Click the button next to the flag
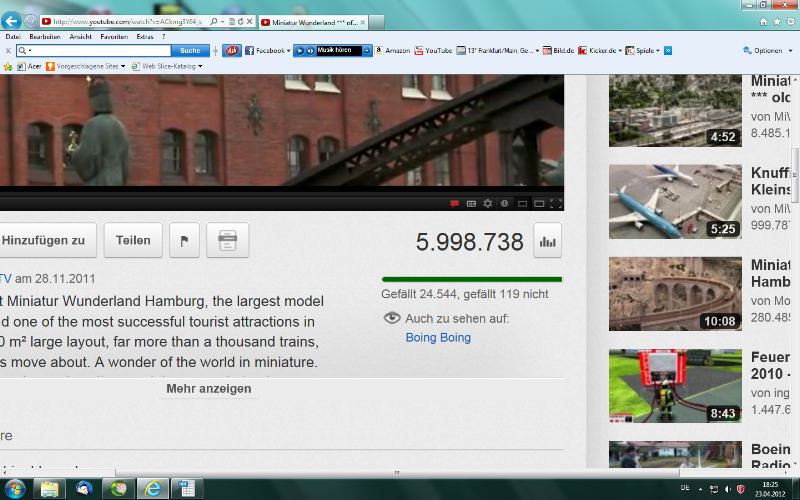 (228, 241)
